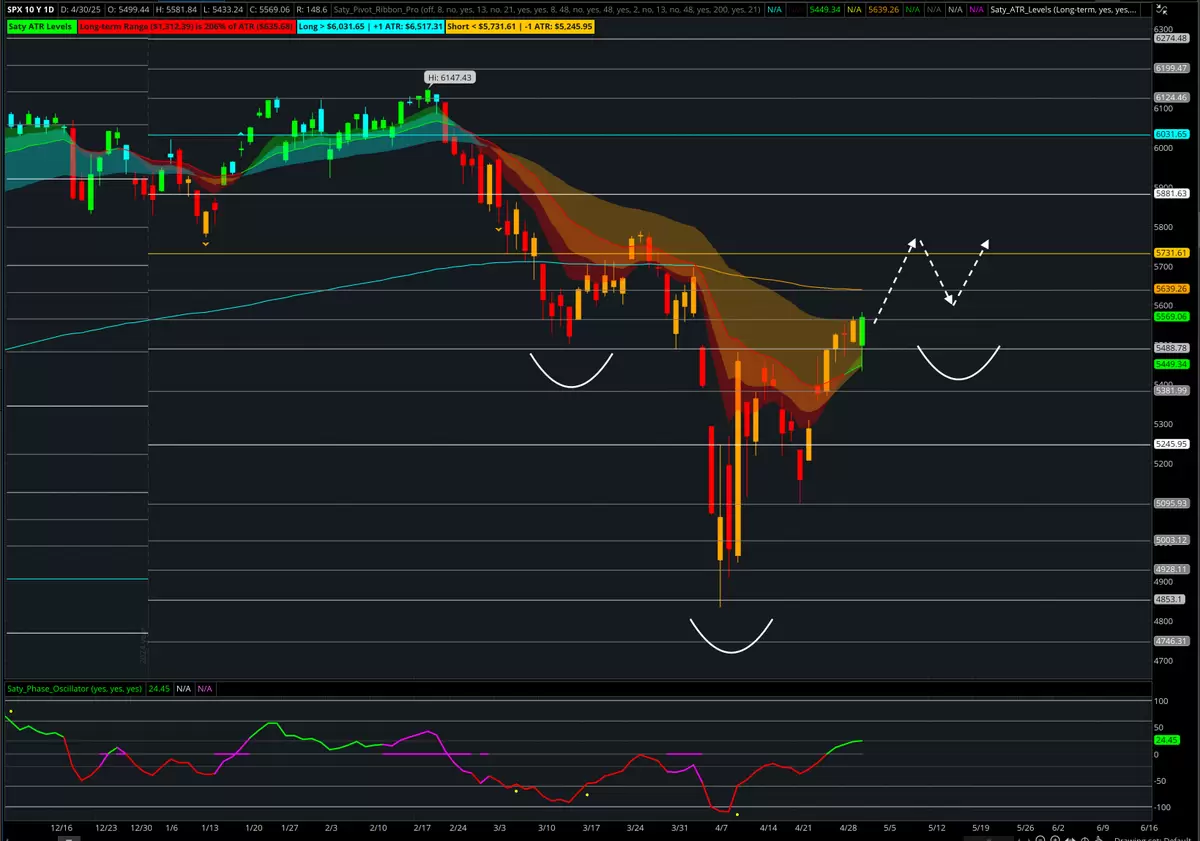Select the white arc drawing near May 12

point(959,362)
